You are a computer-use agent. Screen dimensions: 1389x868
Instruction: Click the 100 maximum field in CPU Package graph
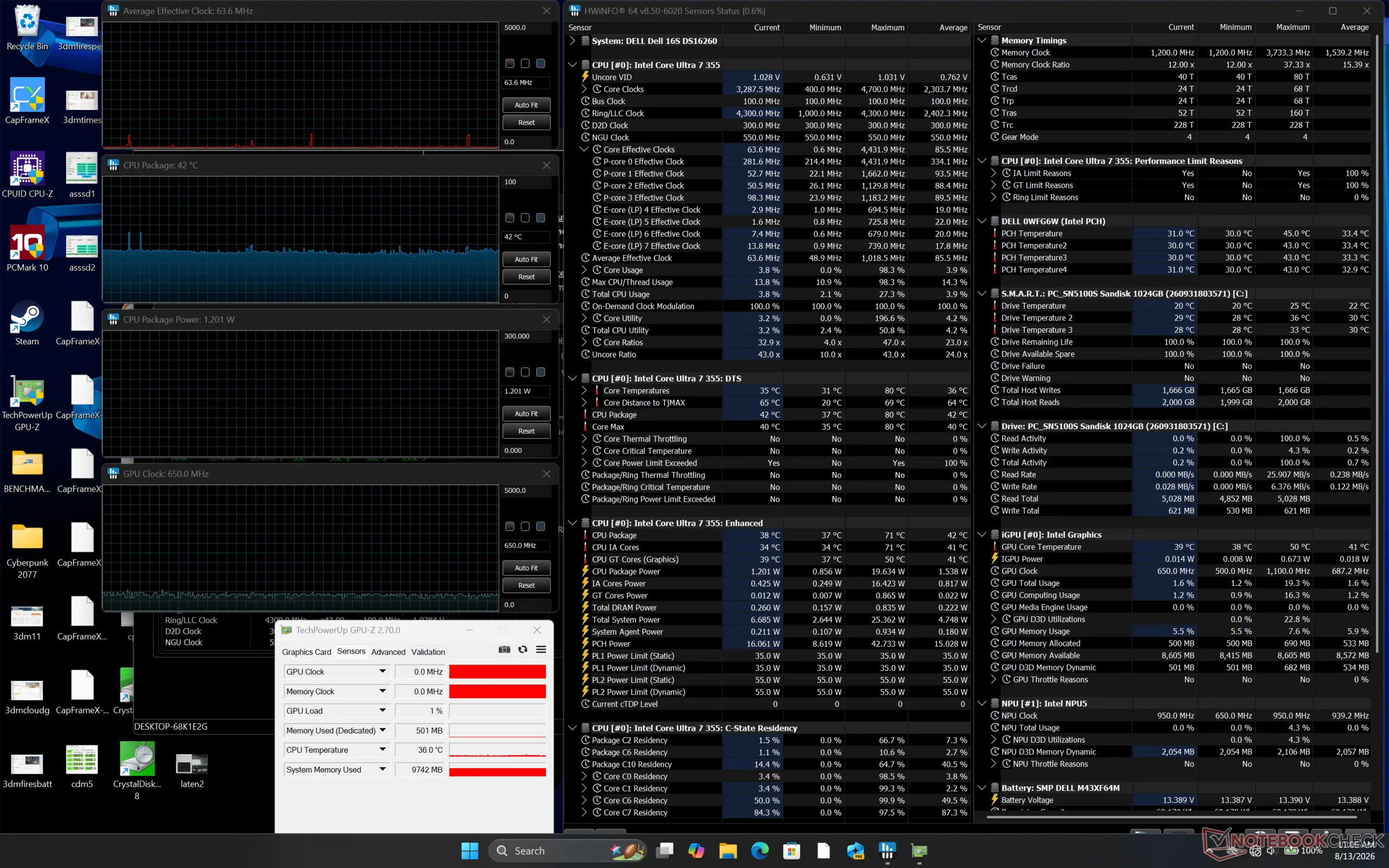[526, 182]
